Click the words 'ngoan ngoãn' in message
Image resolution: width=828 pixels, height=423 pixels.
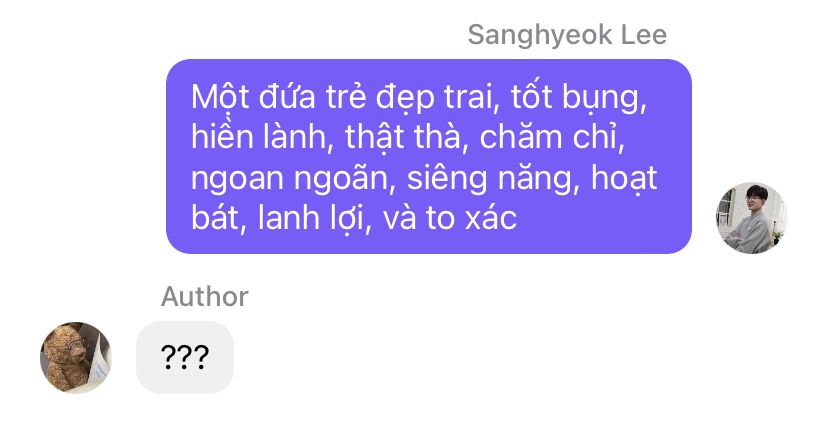(x=290, y=179)
